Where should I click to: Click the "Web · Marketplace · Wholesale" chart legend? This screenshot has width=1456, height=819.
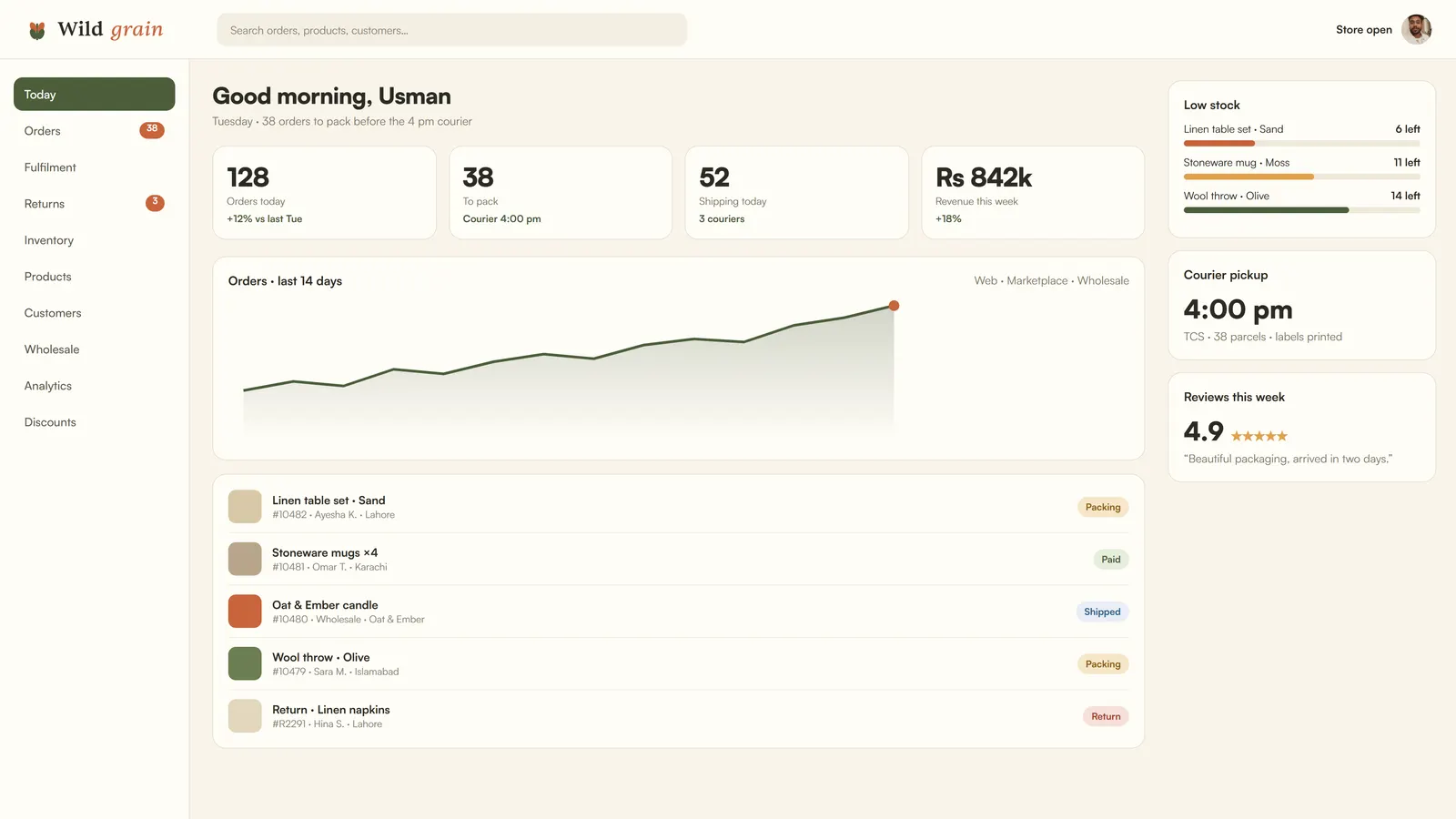point(1051,281)
